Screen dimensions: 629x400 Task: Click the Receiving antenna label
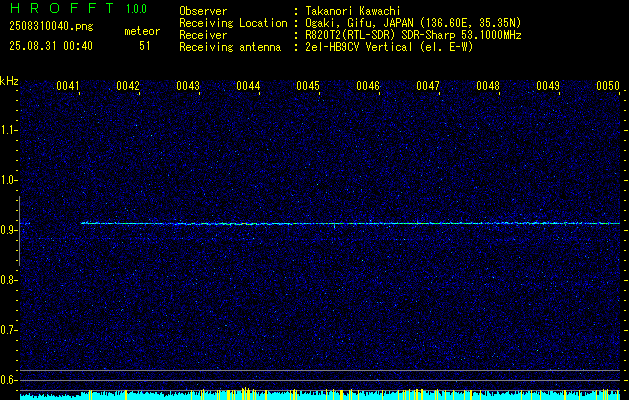pos(230,47)
